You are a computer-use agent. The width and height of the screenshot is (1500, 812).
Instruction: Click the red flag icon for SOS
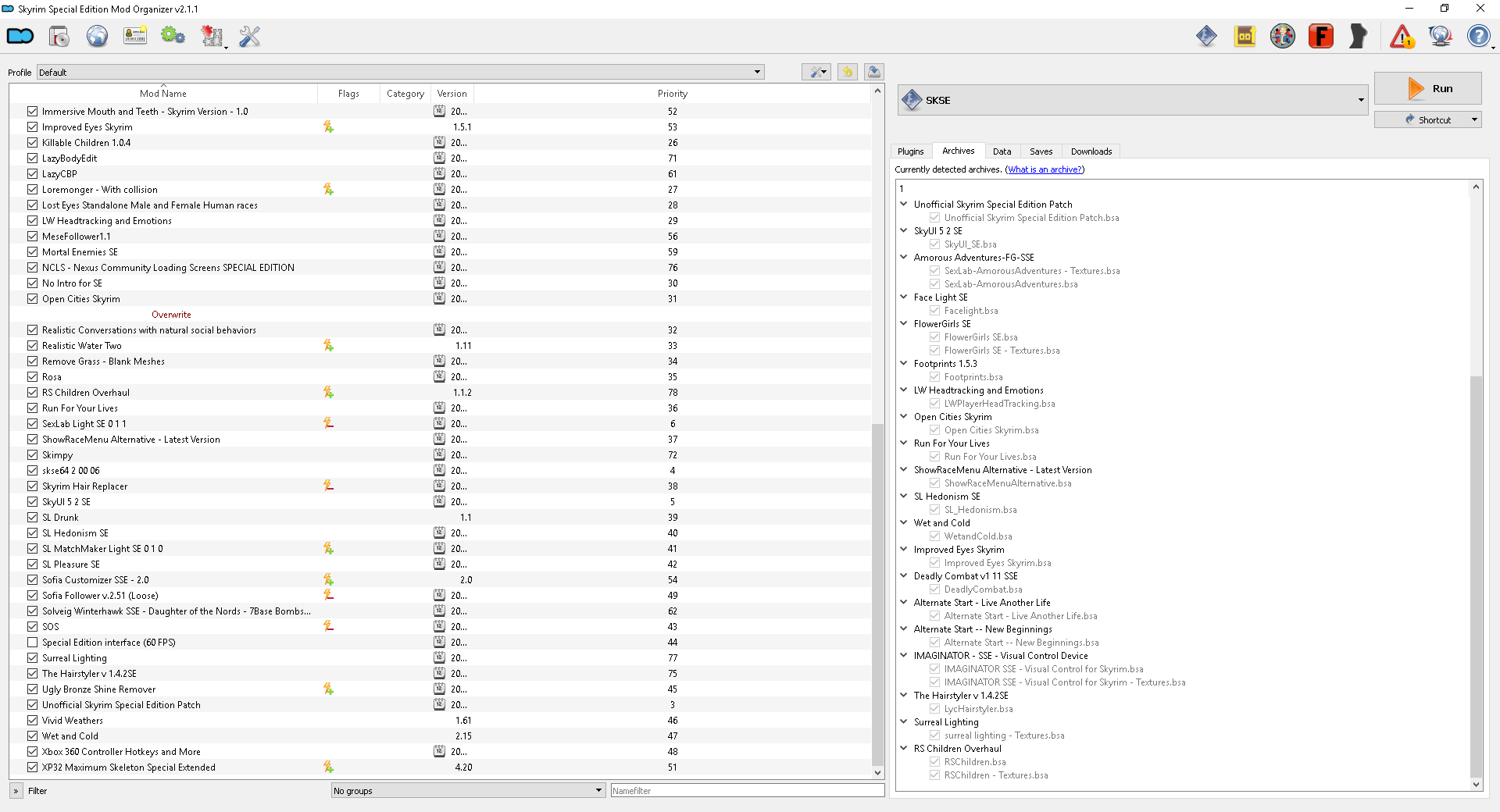tap(328, 626)
